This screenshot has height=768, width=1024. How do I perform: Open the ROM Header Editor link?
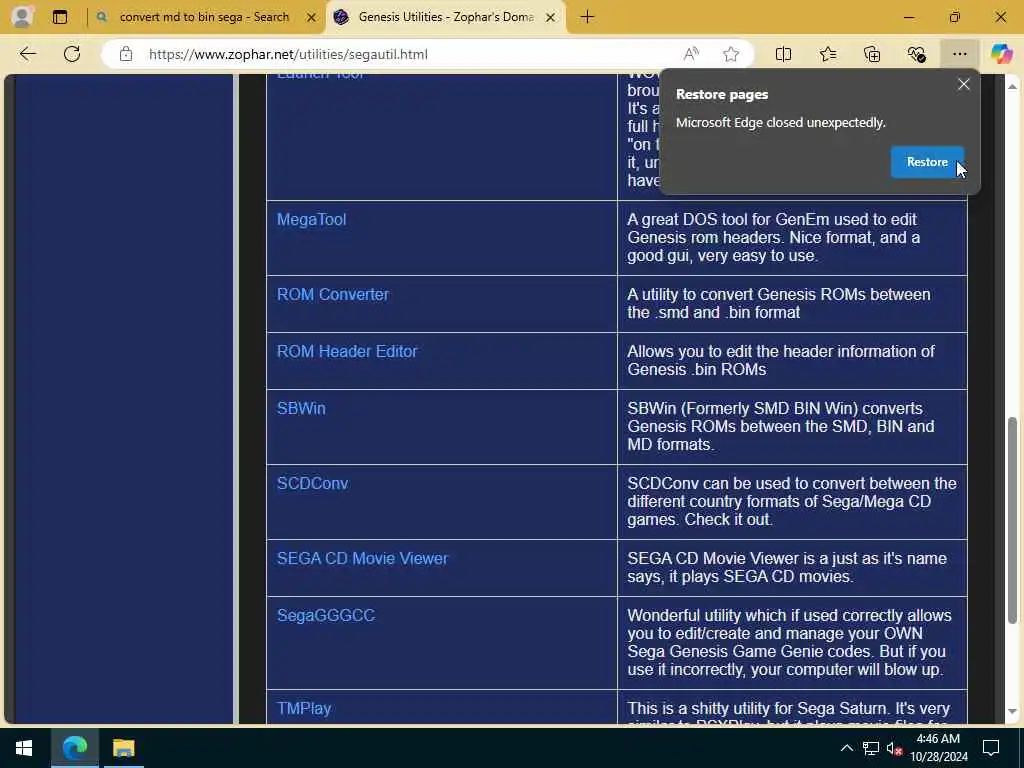pyautogui.click(x=347, y=351)
